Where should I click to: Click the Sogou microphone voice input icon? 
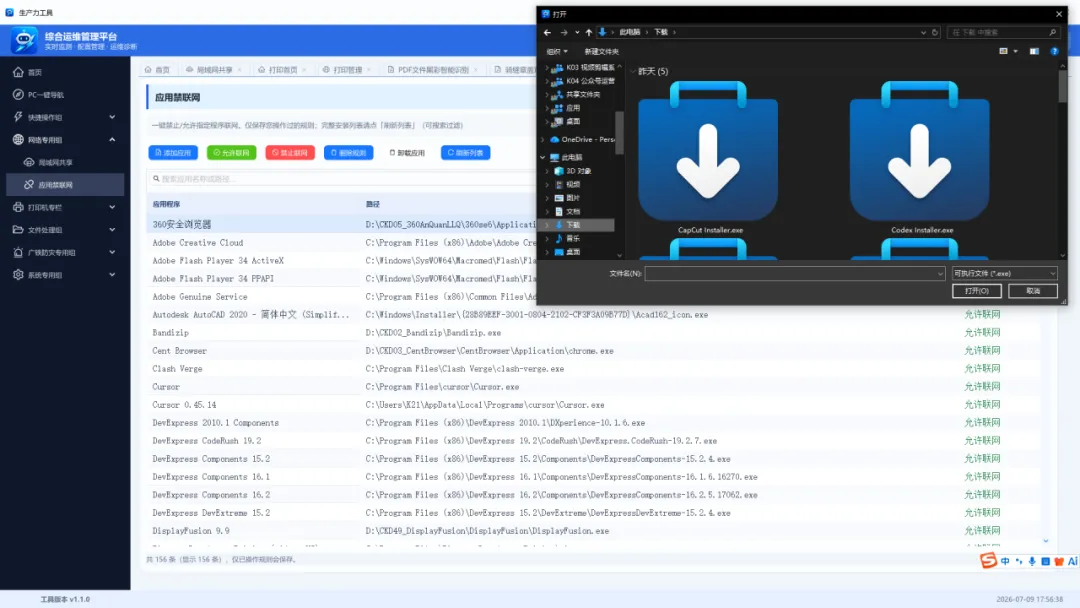(x=1032, y=561)
